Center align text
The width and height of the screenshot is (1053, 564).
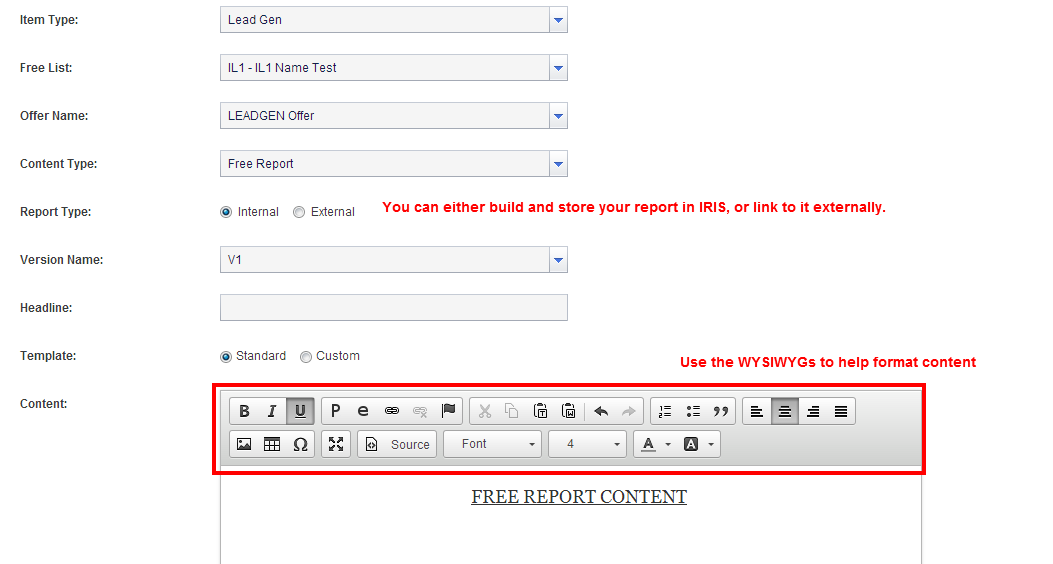784,411
